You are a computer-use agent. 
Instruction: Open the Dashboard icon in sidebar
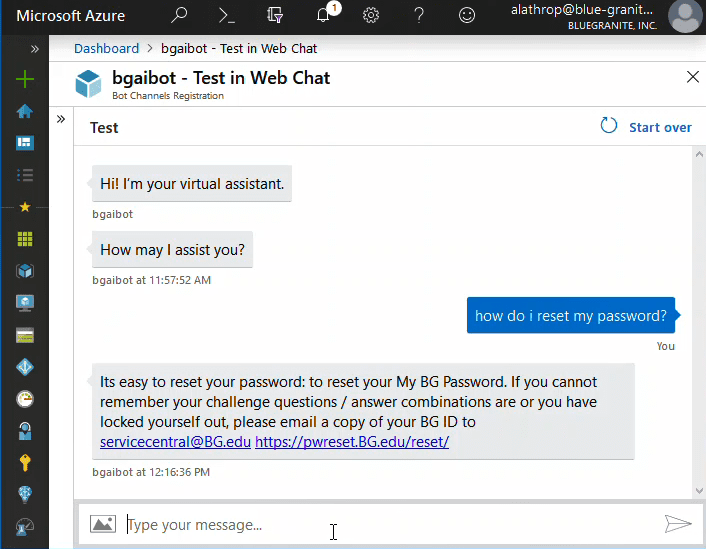tap(25, 143)
